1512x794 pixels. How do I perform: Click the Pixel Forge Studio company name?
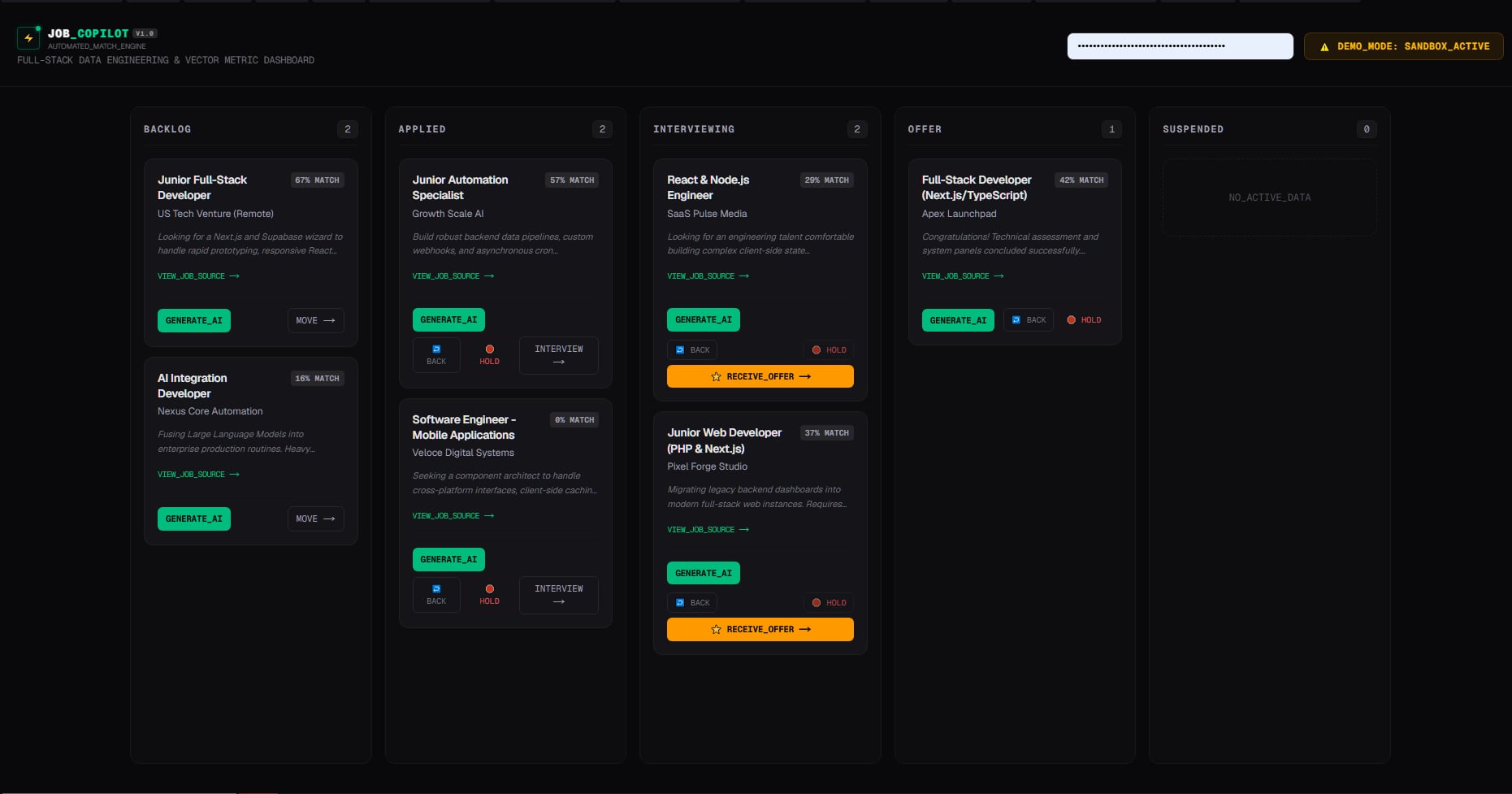point(708,466)
